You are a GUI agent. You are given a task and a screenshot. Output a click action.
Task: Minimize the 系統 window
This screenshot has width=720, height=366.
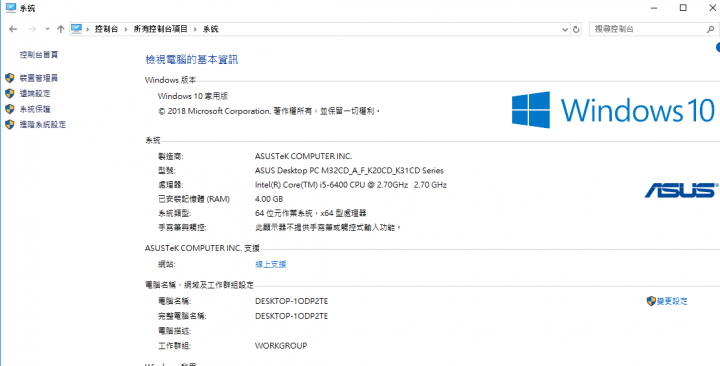pyautogui.click(x=655, y=7)
